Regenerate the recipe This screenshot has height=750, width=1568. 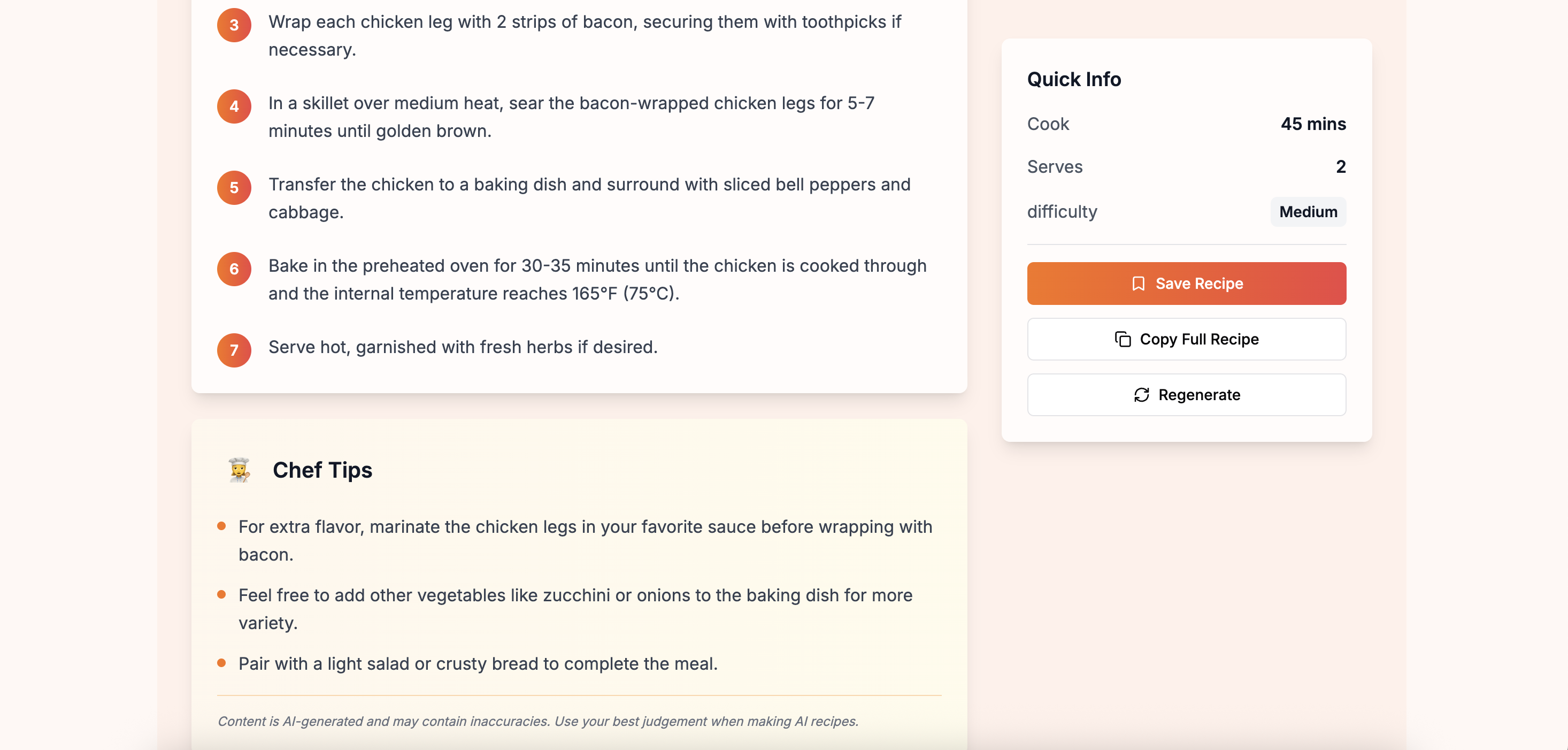point(1186,395)
